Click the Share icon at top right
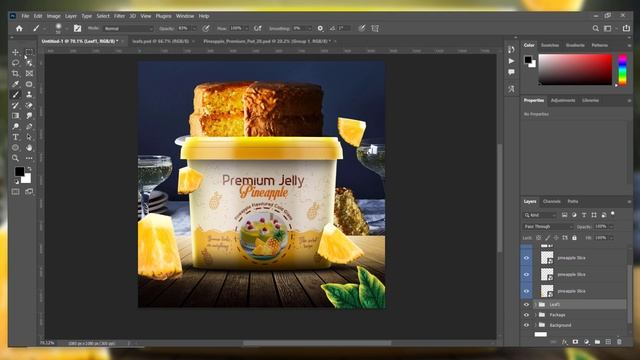Image resolution: width=640 pixels, height=360 pixels. pos(626,28)
